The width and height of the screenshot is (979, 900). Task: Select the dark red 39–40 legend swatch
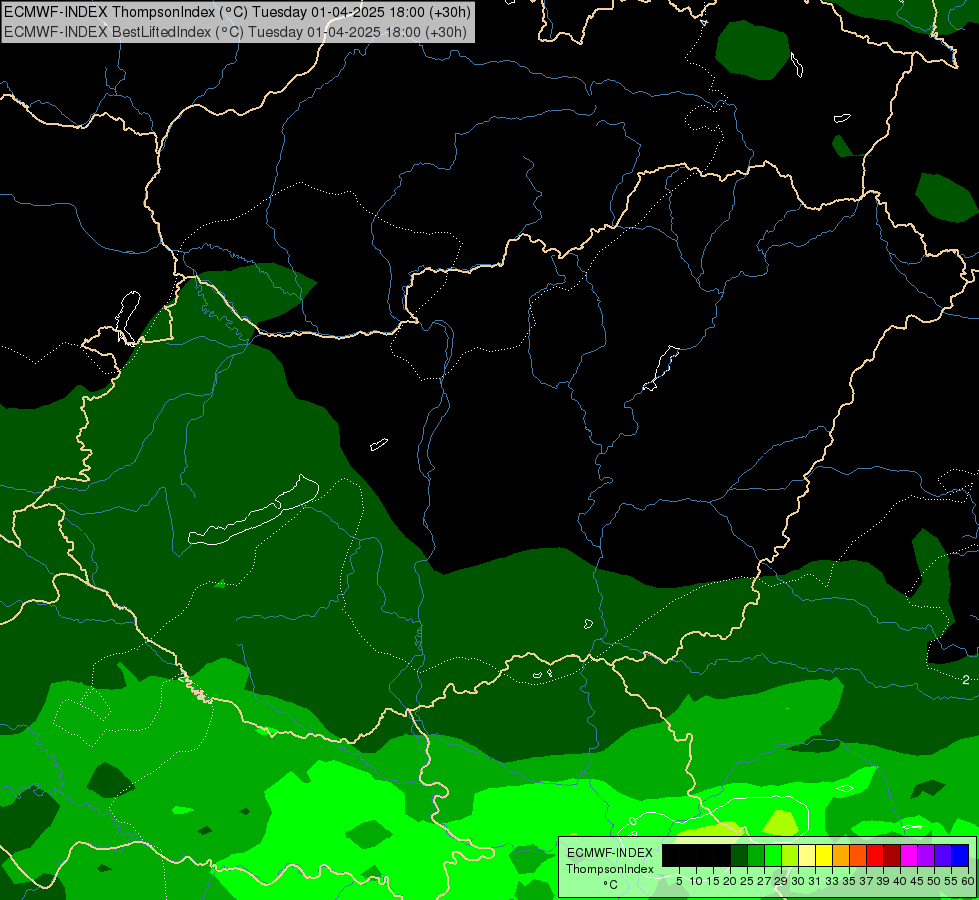click(x=892, y=855)
